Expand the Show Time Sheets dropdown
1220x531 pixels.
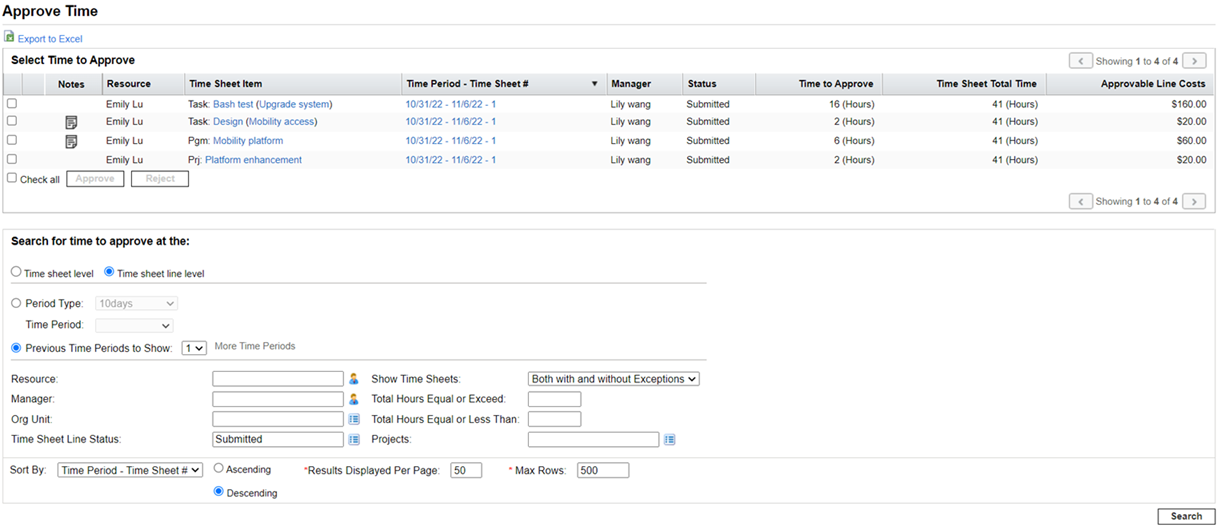coord(614,379)
